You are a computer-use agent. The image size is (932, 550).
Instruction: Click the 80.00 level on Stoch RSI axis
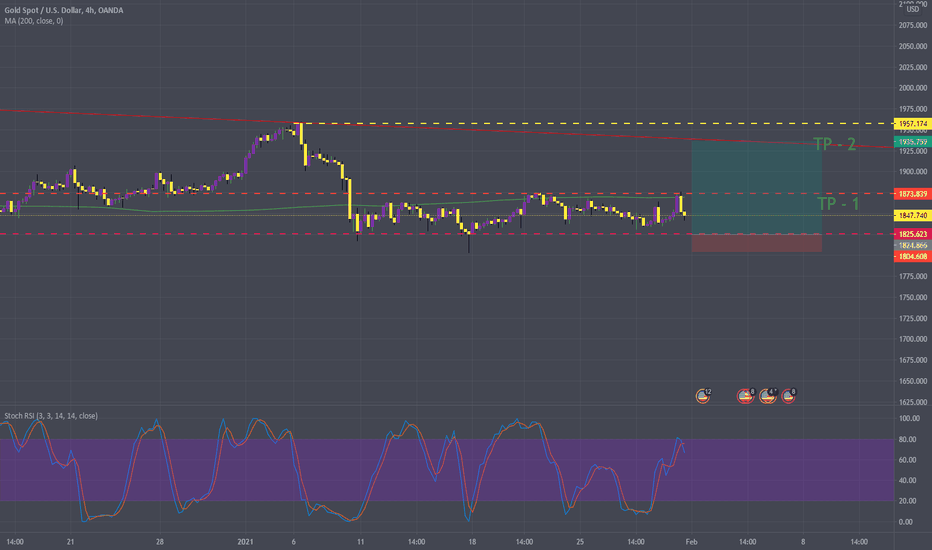[x=907, y=439]
